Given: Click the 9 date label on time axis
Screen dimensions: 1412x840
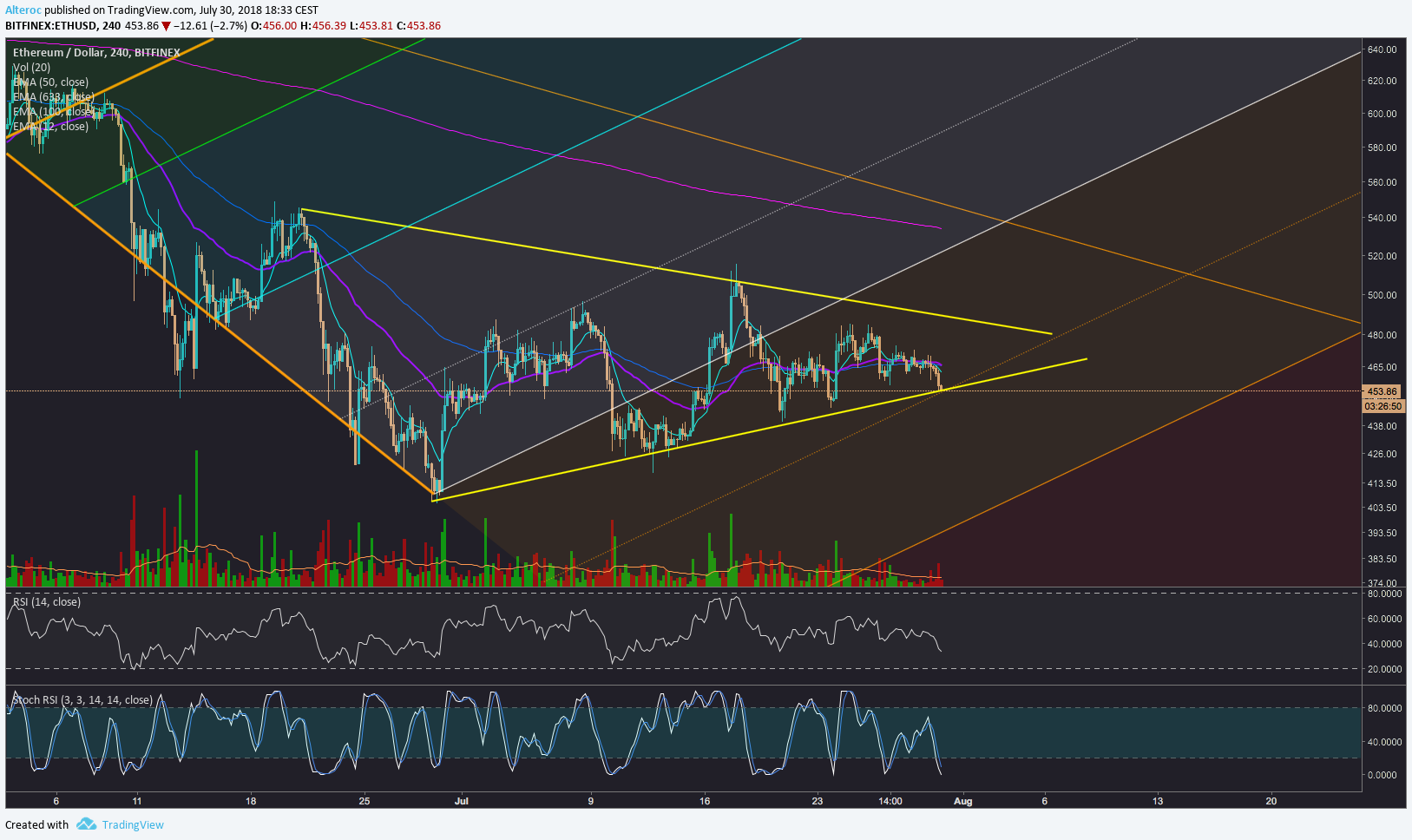Looking at the screenshot, I should tap(591, 801).
